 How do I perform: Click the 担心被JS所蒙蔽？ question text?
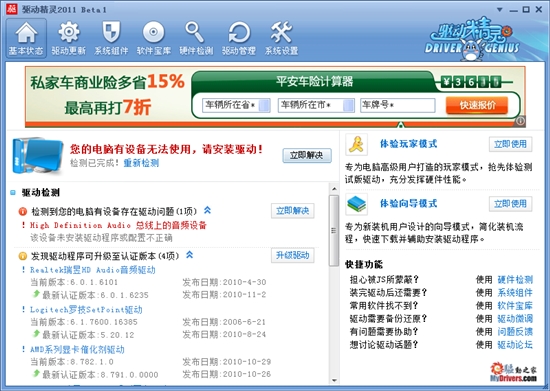[x=384, y=279]
